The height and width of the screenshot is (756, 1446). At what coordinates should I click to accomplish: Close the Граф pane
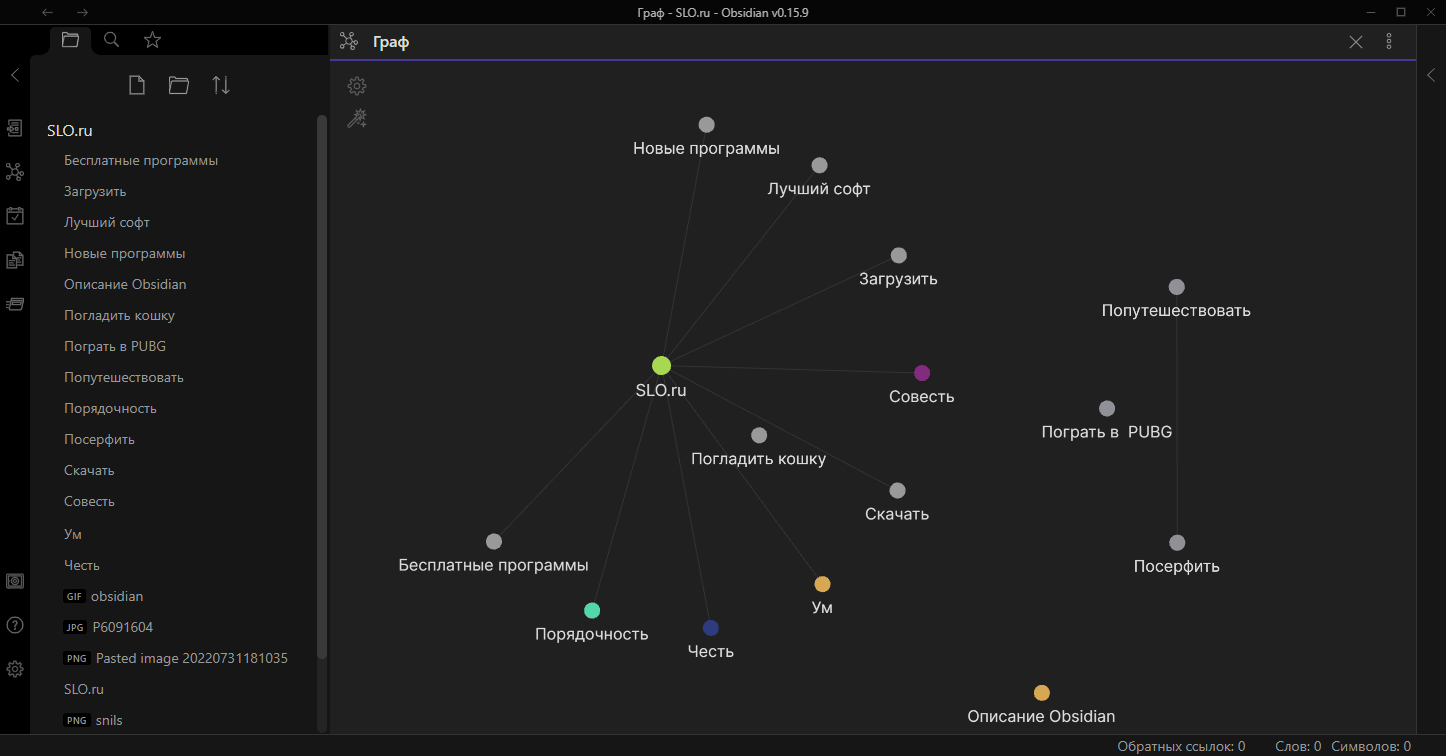(x=1356, y=41)
